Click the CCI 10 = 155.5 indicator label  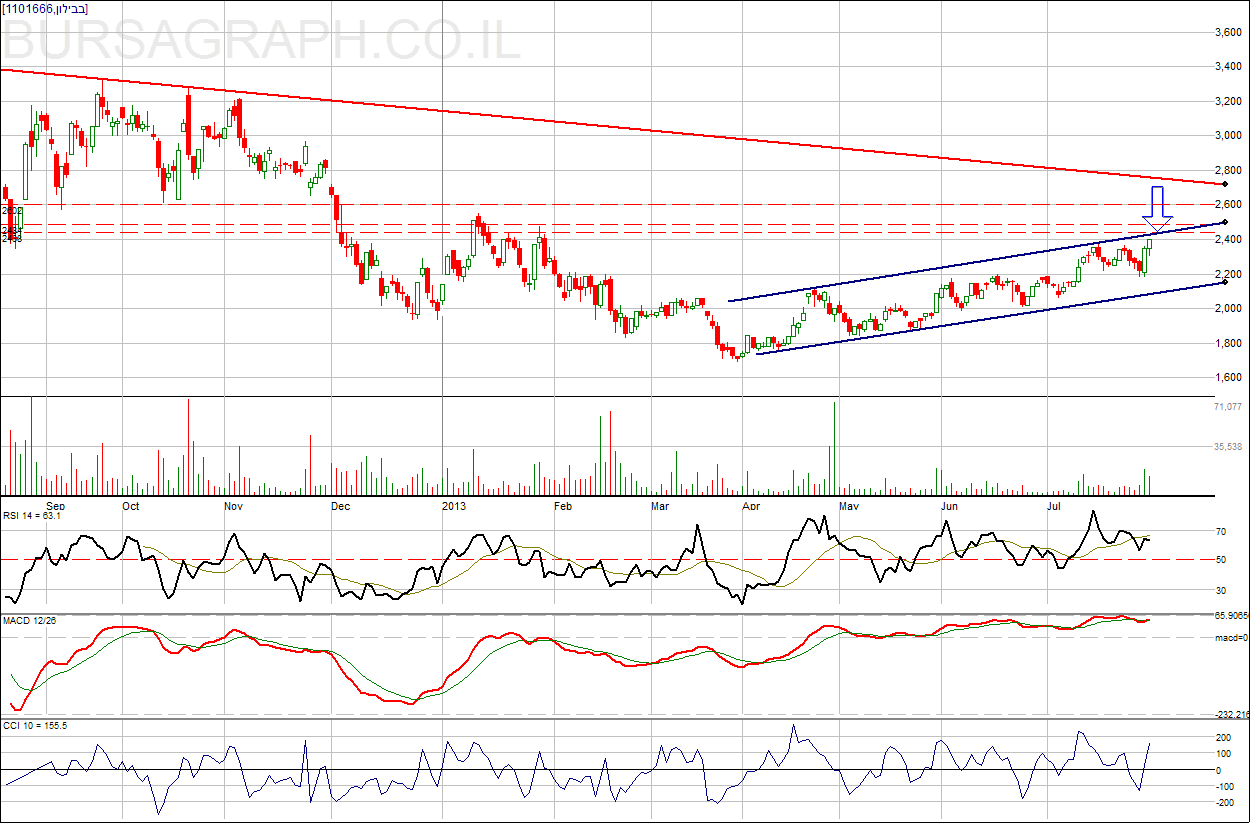click(x=35, y=726)
